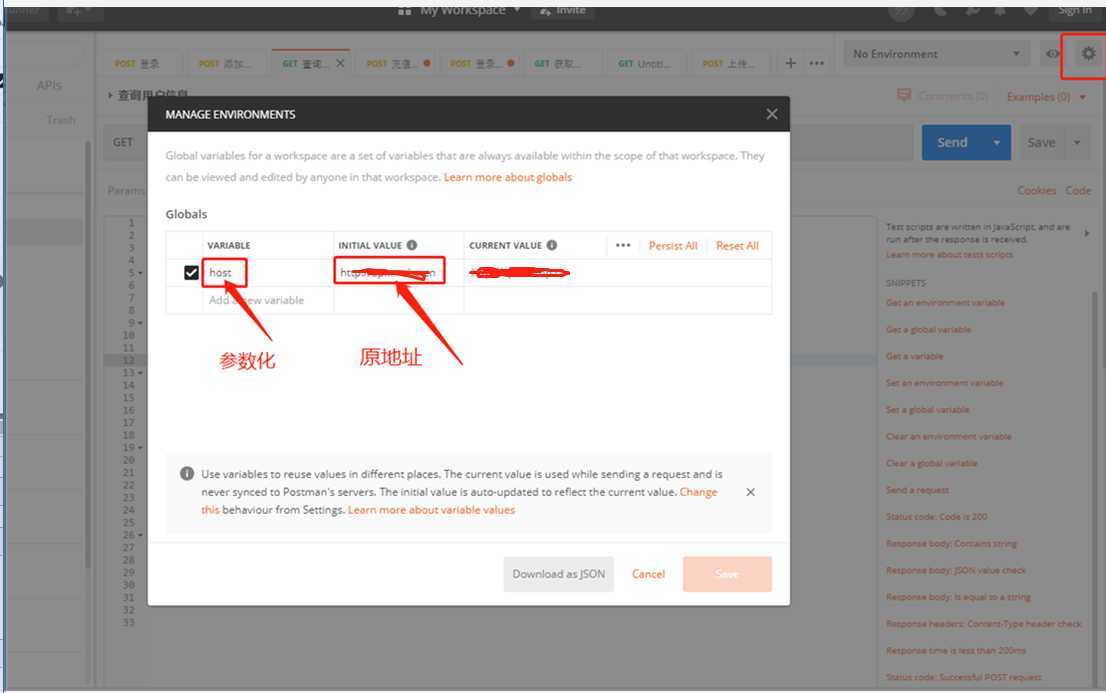The height and width of the screenshot is (693, 1106).
Task: Click the Save button next to Send
Action: (1041, 143)
